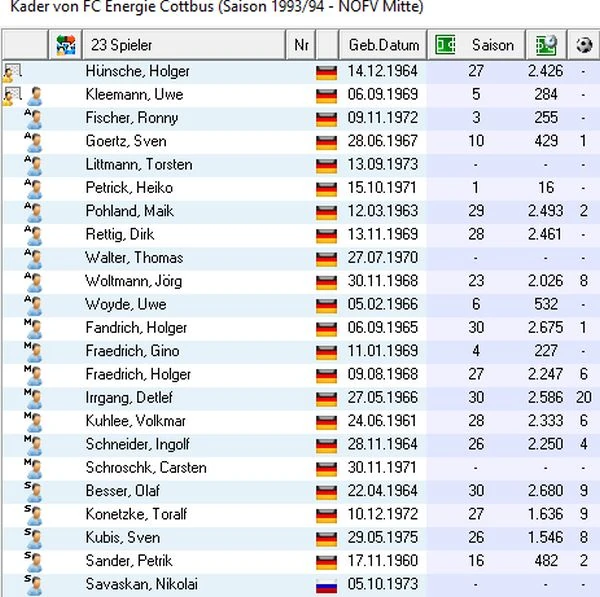Click the defender icon beside Littmann, Torsten
This screenshot has height=597, width=600.
33,166
